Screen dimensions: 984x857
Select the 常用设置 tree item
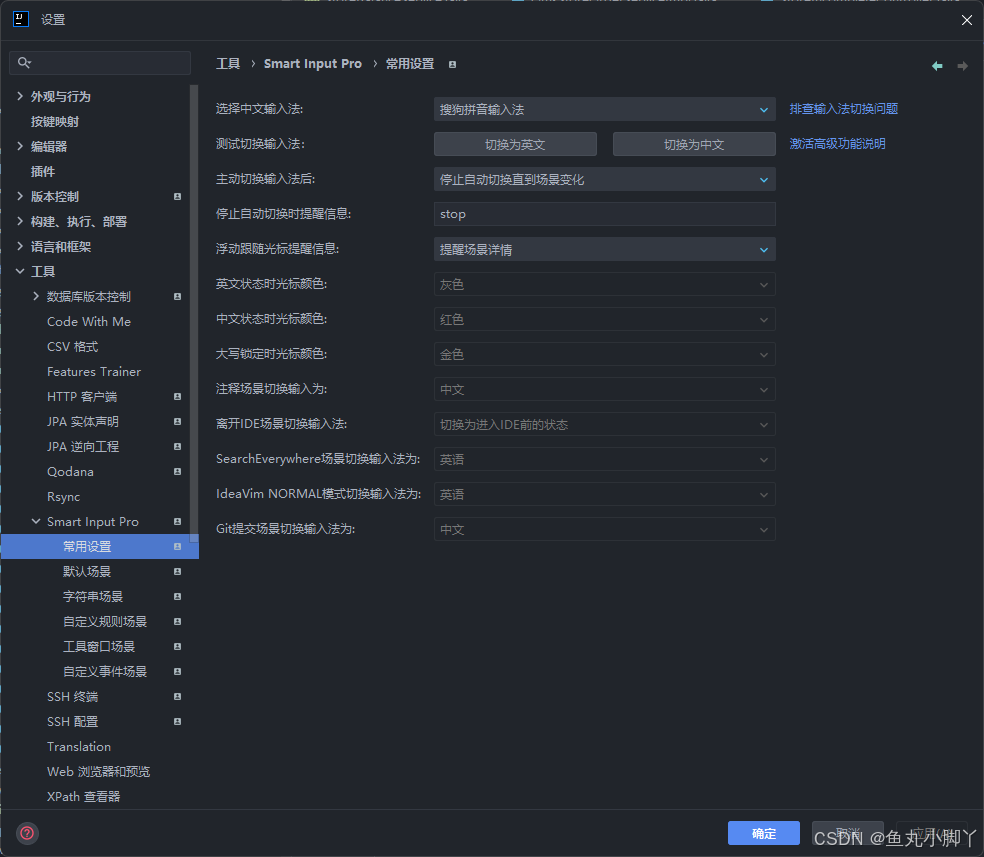click(100, 546)
